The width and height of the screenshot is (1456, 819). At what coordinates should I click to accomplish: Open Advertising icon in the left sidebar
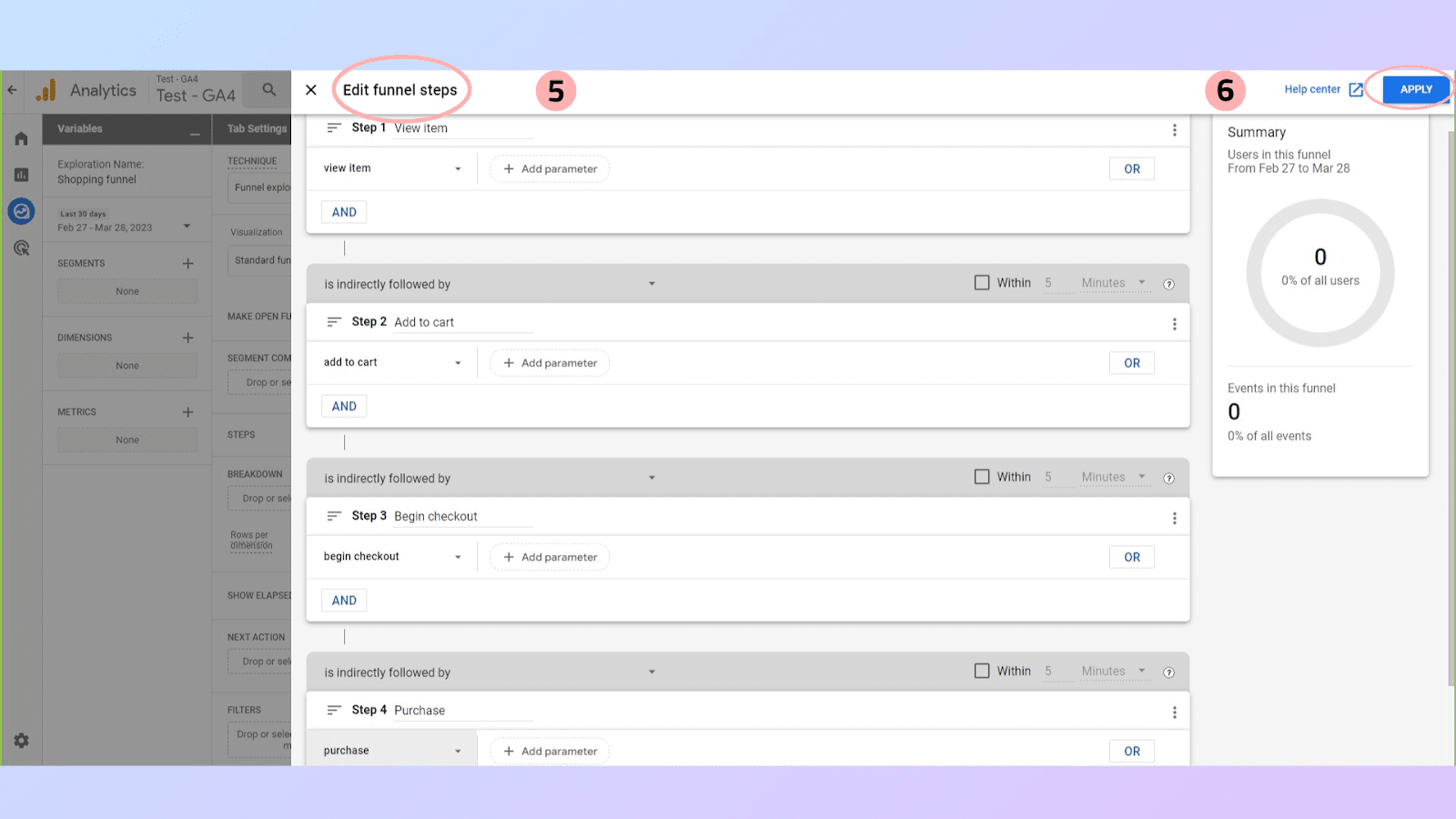pyautogui.click(x=21, y=248)
